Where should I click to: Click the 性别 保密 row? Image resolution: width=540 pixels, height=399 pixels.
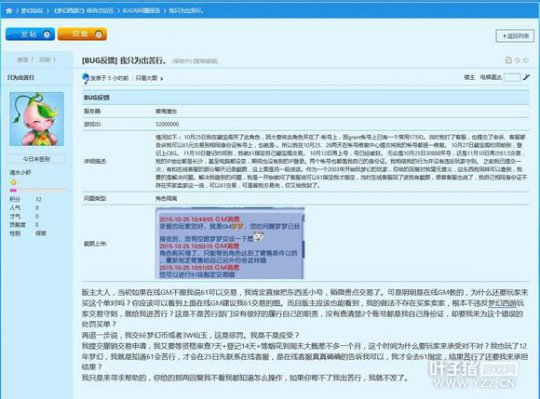(28, 233)
